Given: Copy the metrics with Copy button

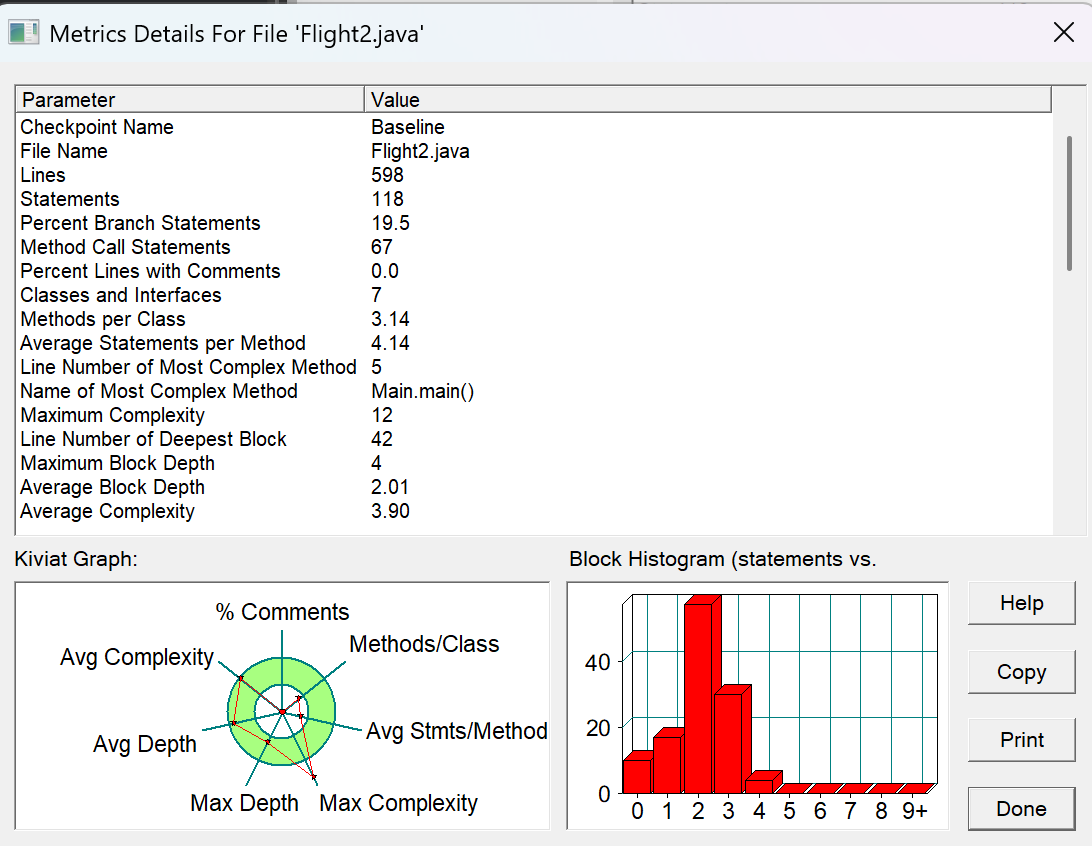Looking at the screenshot, I should pyautogui.click(x=1021, y=672).
